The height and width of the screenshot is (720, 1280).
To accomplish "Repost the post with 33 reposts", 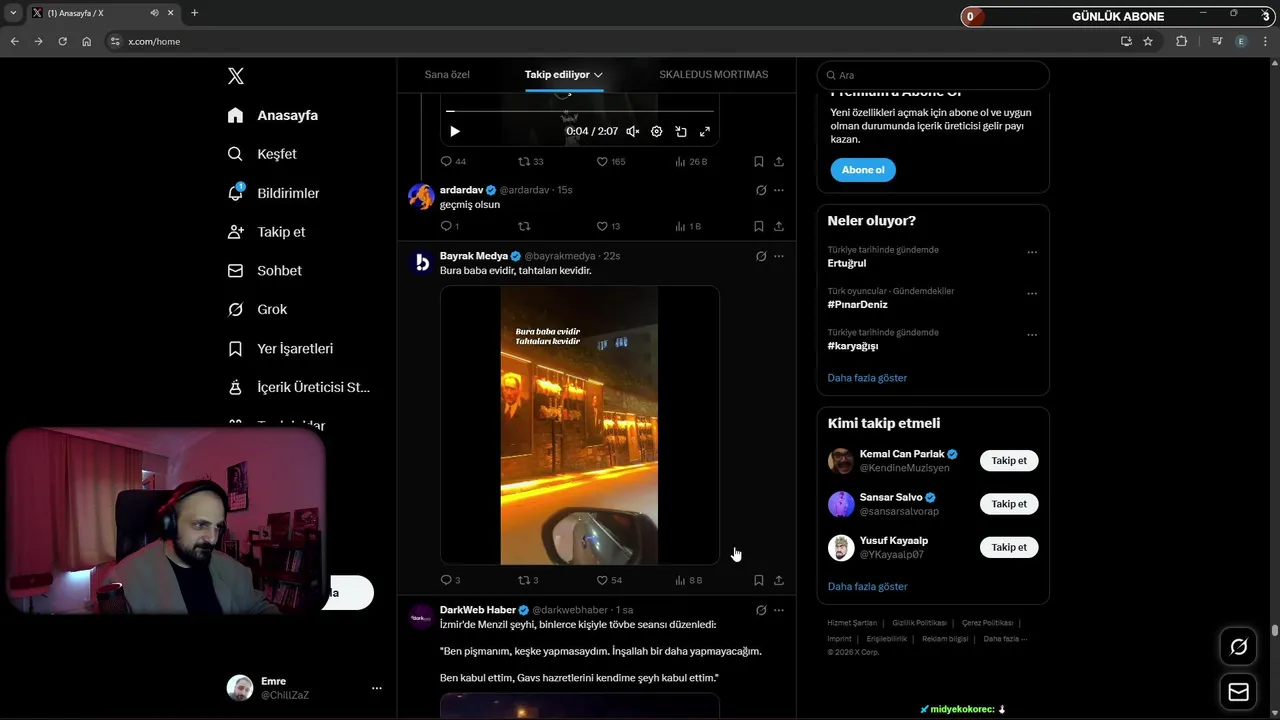I will pos(531,161).
